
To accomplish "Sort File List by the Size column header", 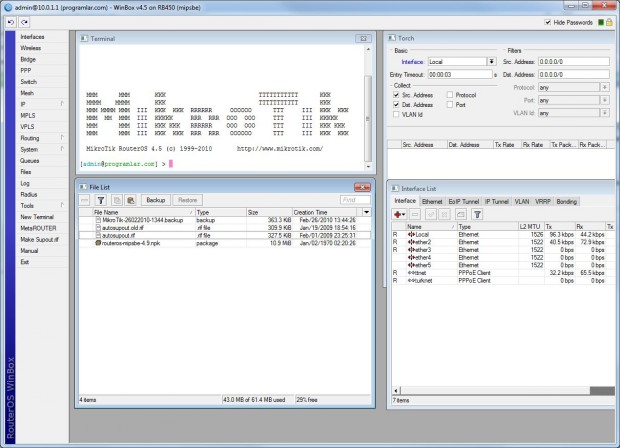I will [269, 212].
